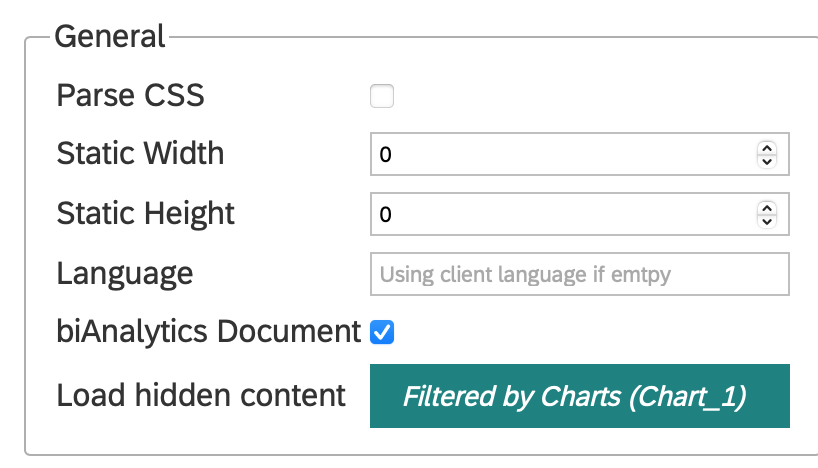Increase Static Width with the up arrow
Image resolution: width=818 pixels, height=468 pixels.
coord(767,148)
